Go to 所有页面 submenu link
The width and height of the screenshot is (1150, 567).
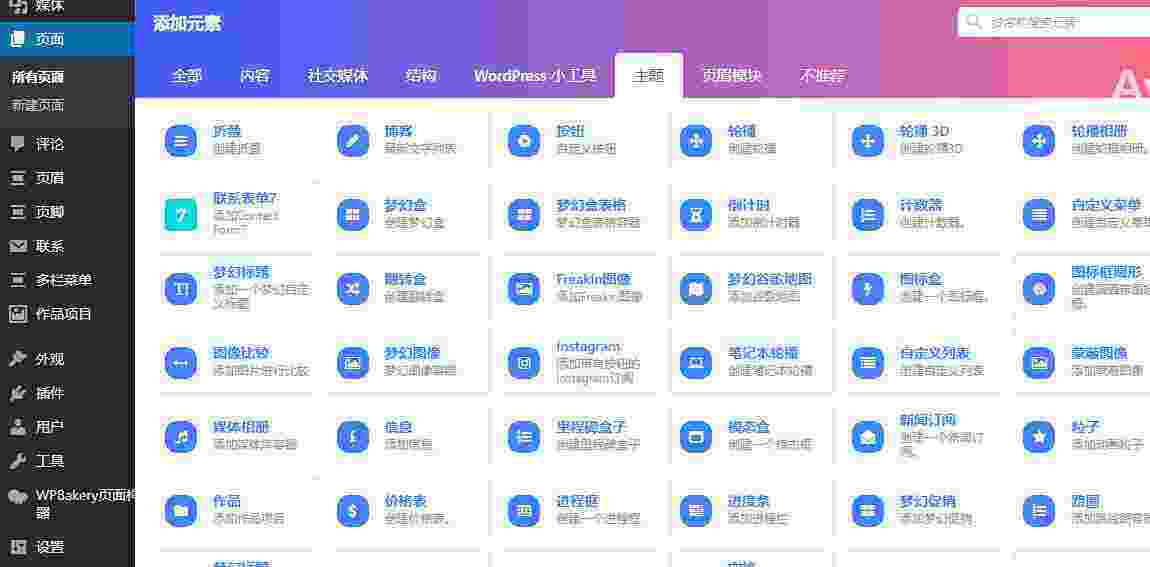[x=37, y=77]
